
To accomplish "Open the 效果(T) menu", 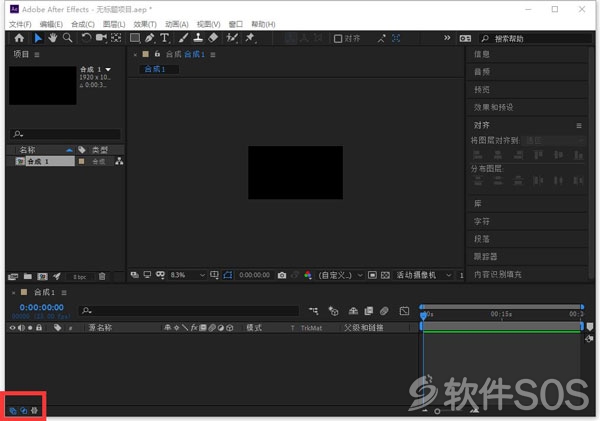I will [x=145, y=24].
